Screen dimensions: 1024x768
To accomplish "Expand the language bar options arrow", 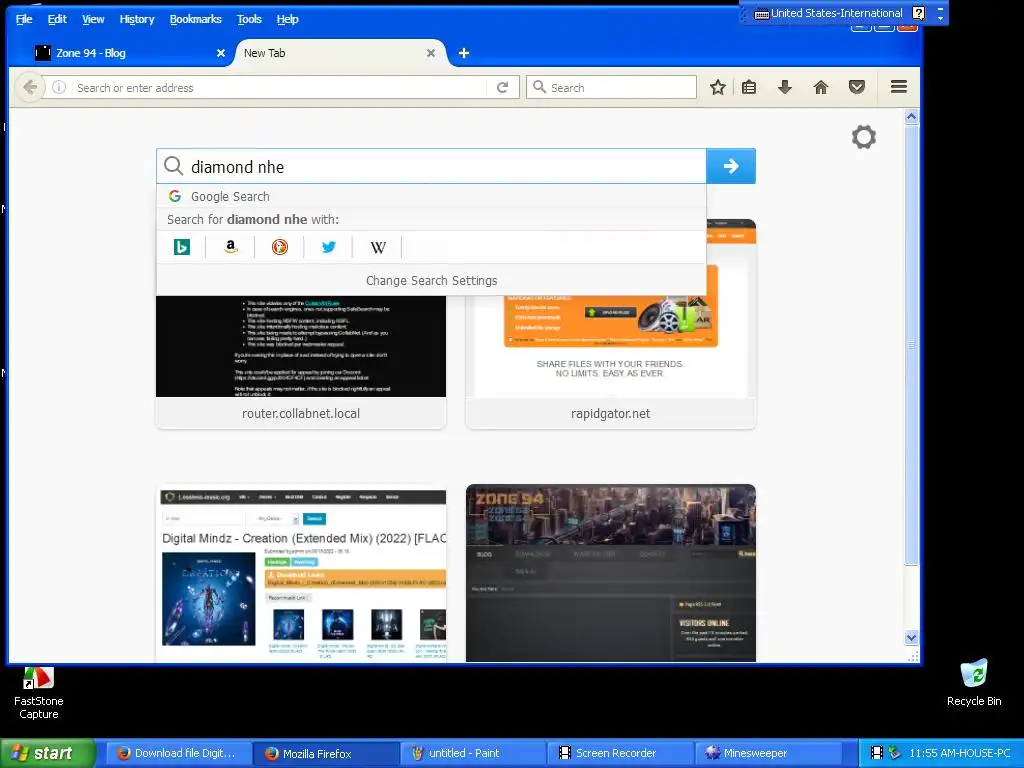I will coord(940,18).
